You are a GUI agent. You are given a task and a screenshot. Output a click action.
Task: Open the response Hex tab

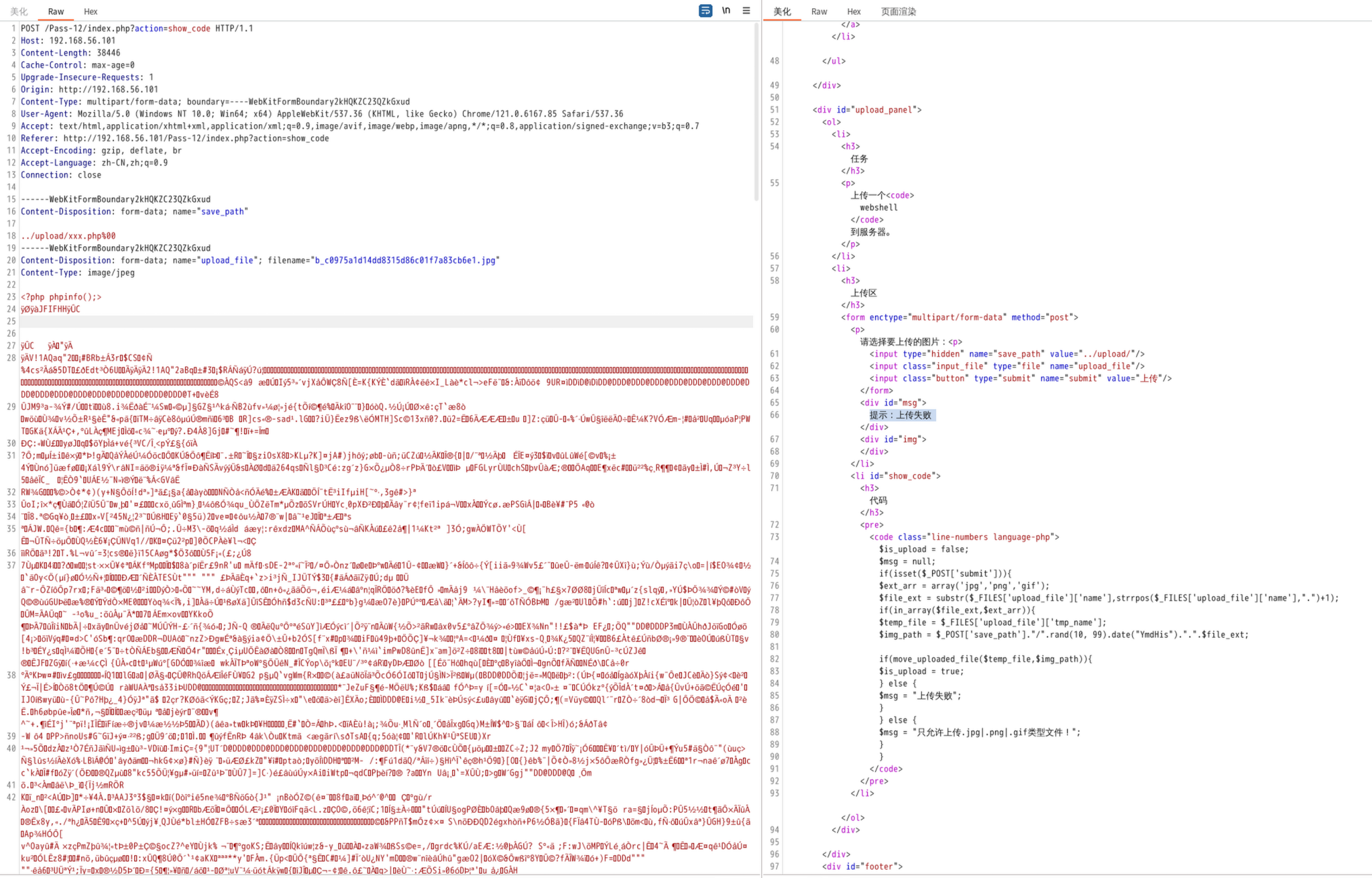coord(853,12)
